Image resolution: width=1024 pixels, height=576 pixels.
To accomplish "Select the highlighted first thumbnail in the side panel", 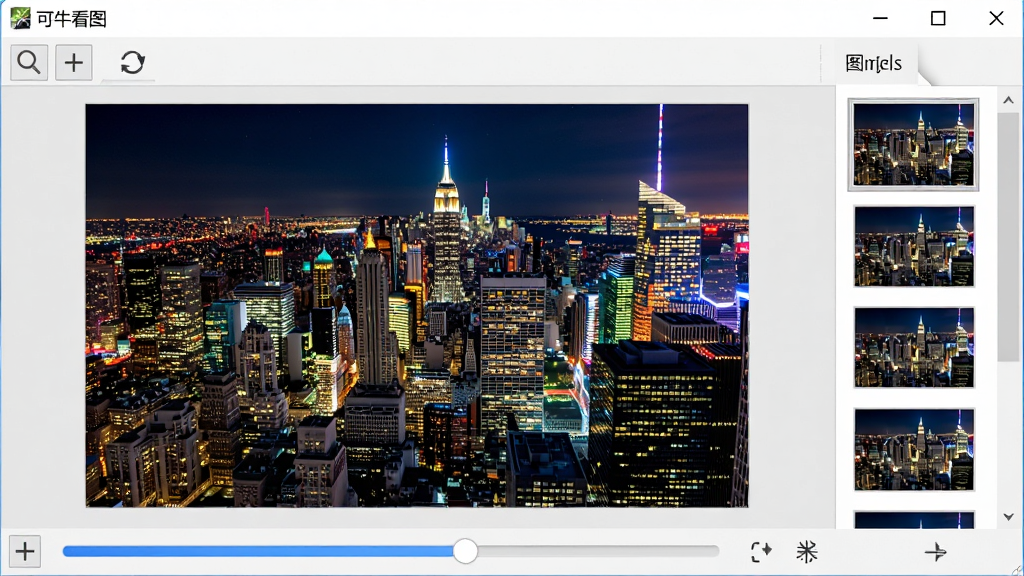I will coord(914,144).
